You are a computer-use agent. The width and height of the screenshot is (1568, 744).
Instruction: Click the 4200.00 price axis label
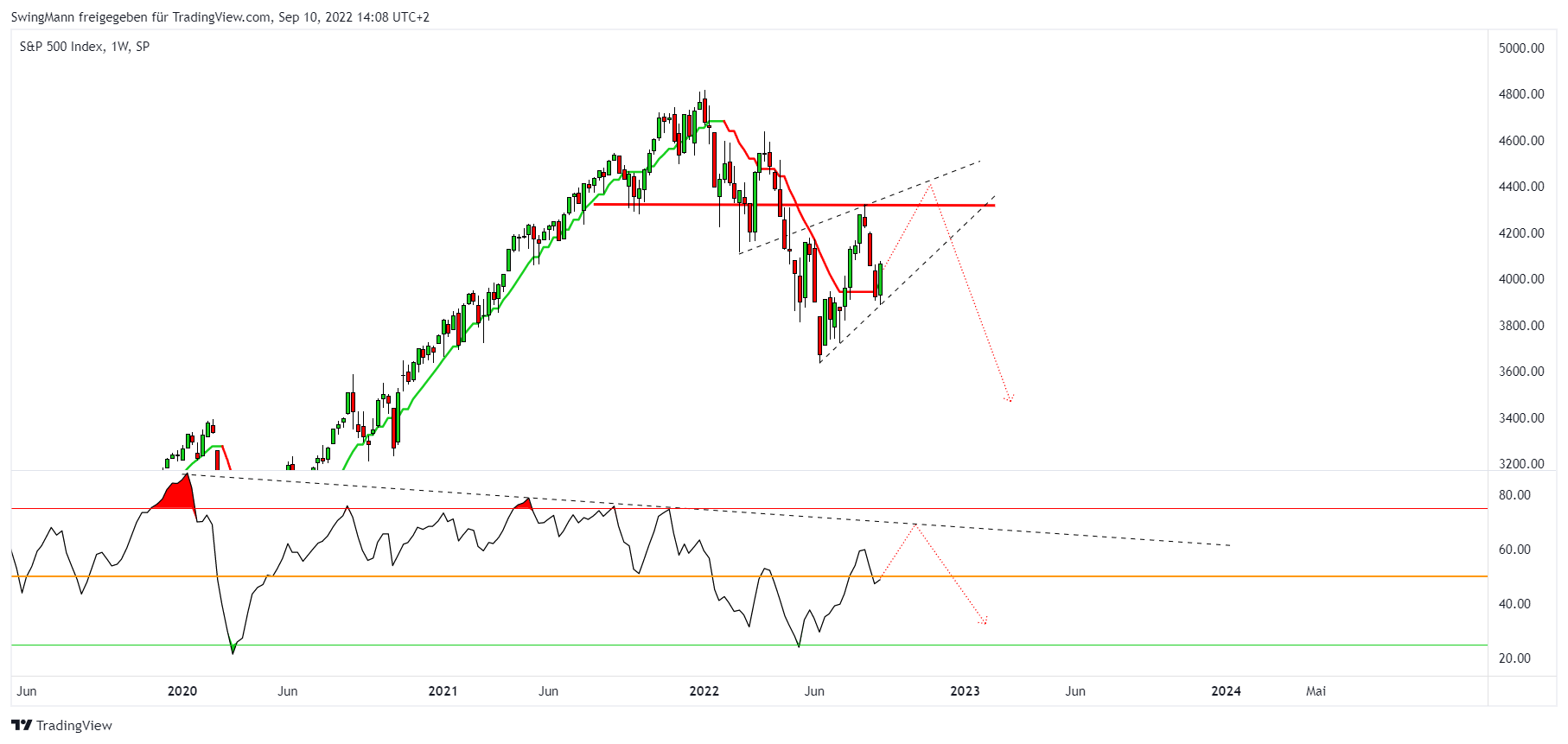1521,233
